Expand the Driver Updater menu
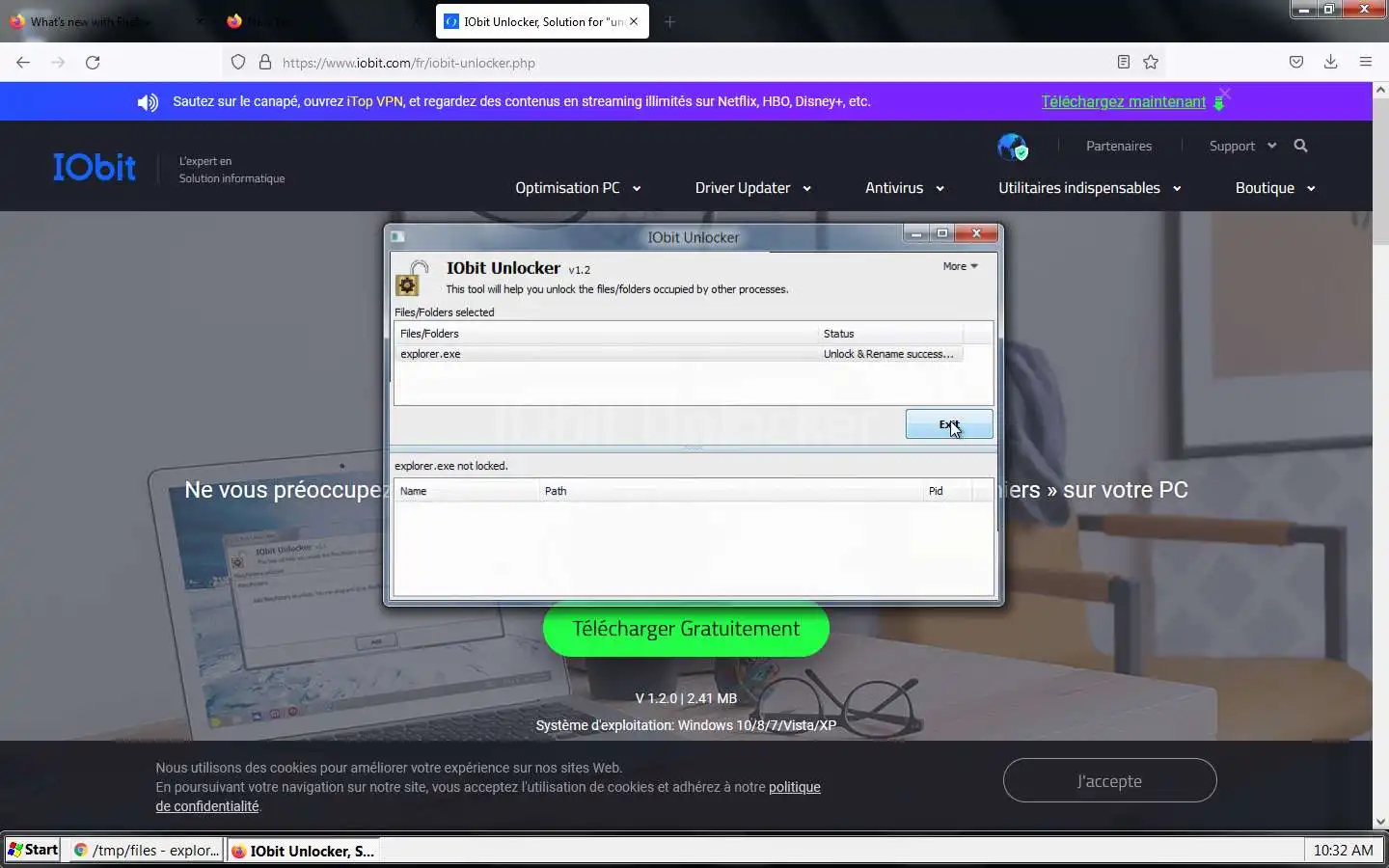 [752, 188]
